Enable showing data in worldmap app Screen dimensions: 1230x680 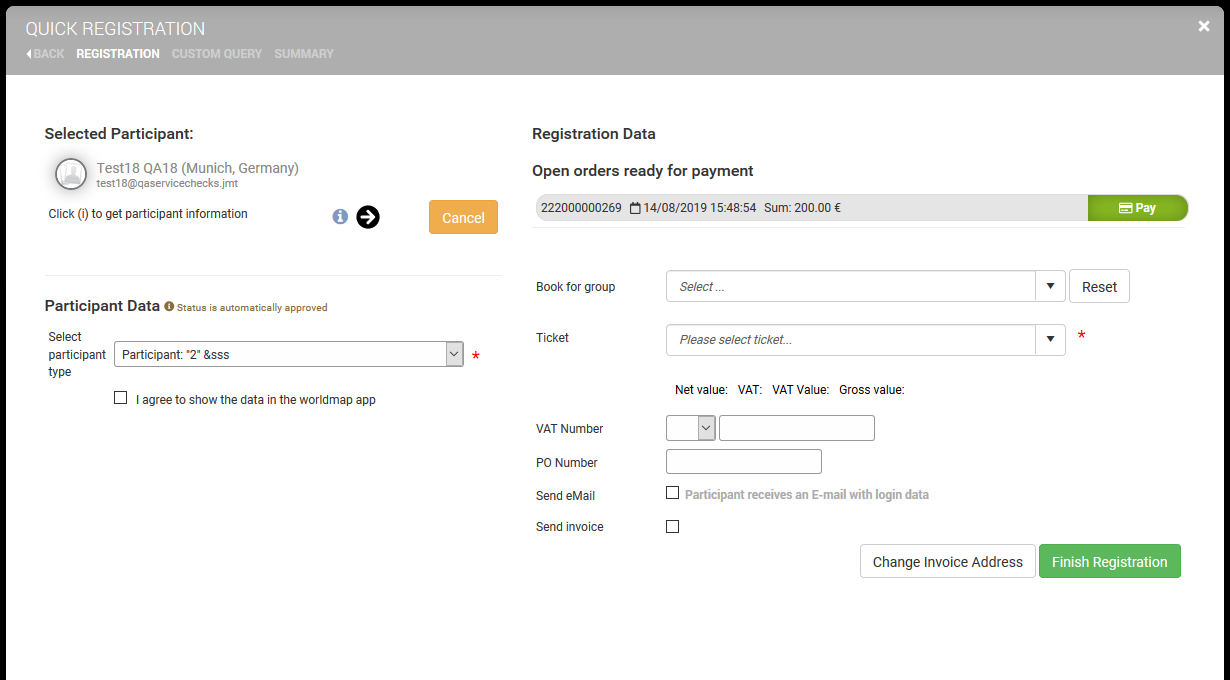(121, 398)
